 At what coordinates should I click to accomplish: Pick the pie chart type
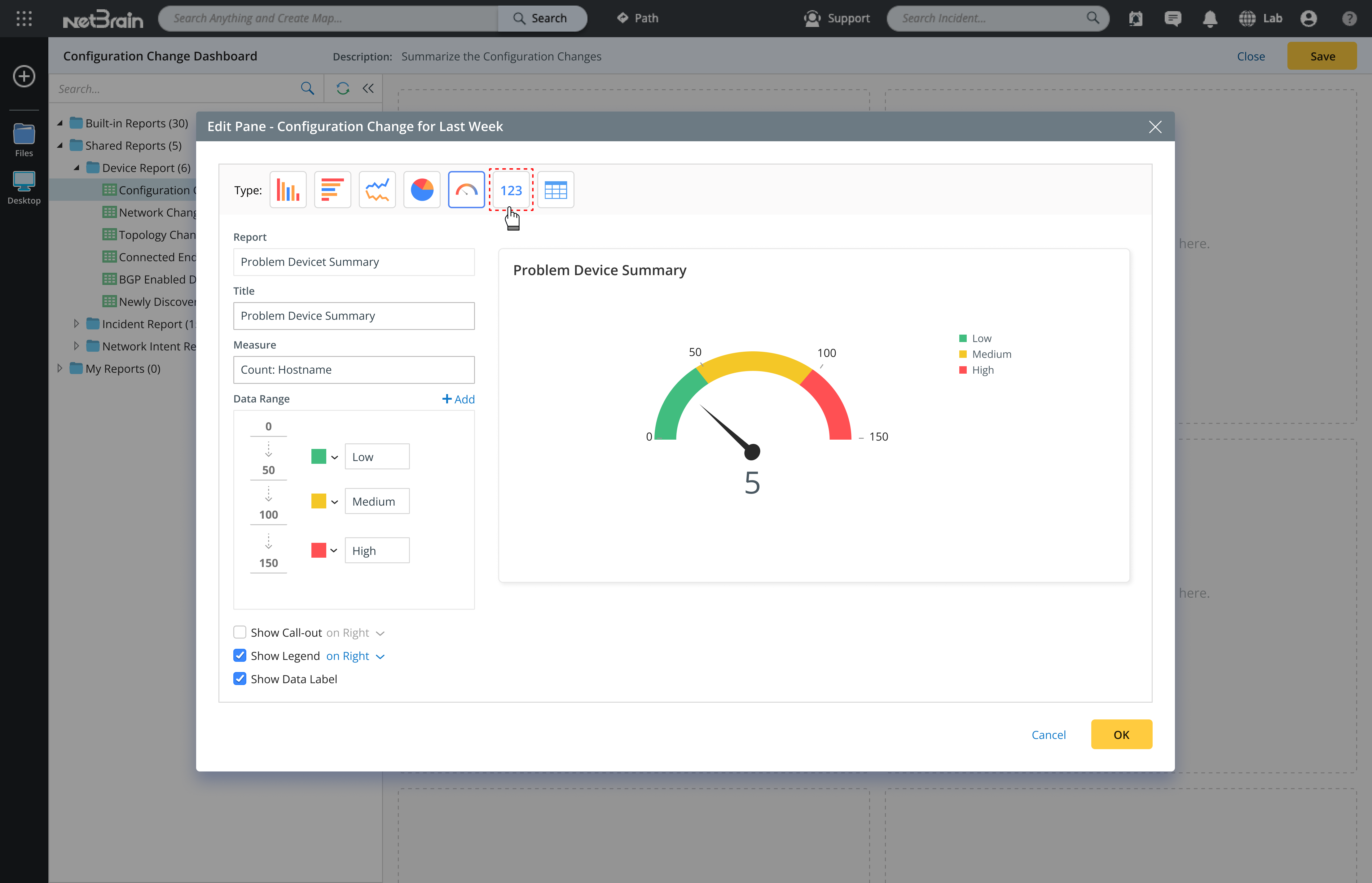coord(422,190)
